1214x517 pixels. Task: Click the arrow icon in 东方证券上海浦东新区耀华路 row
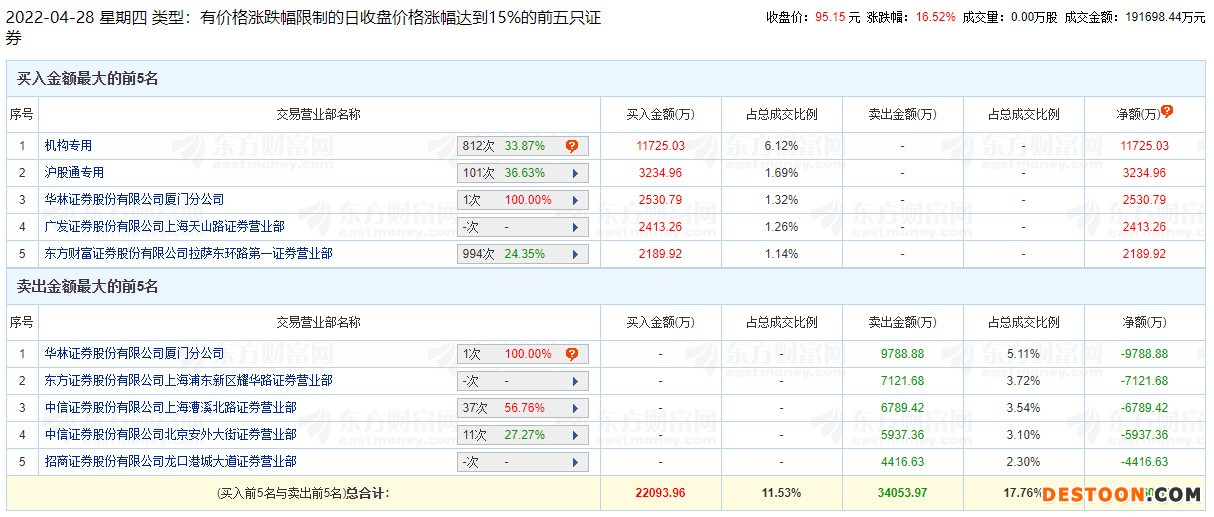click(x=575, y=381)
